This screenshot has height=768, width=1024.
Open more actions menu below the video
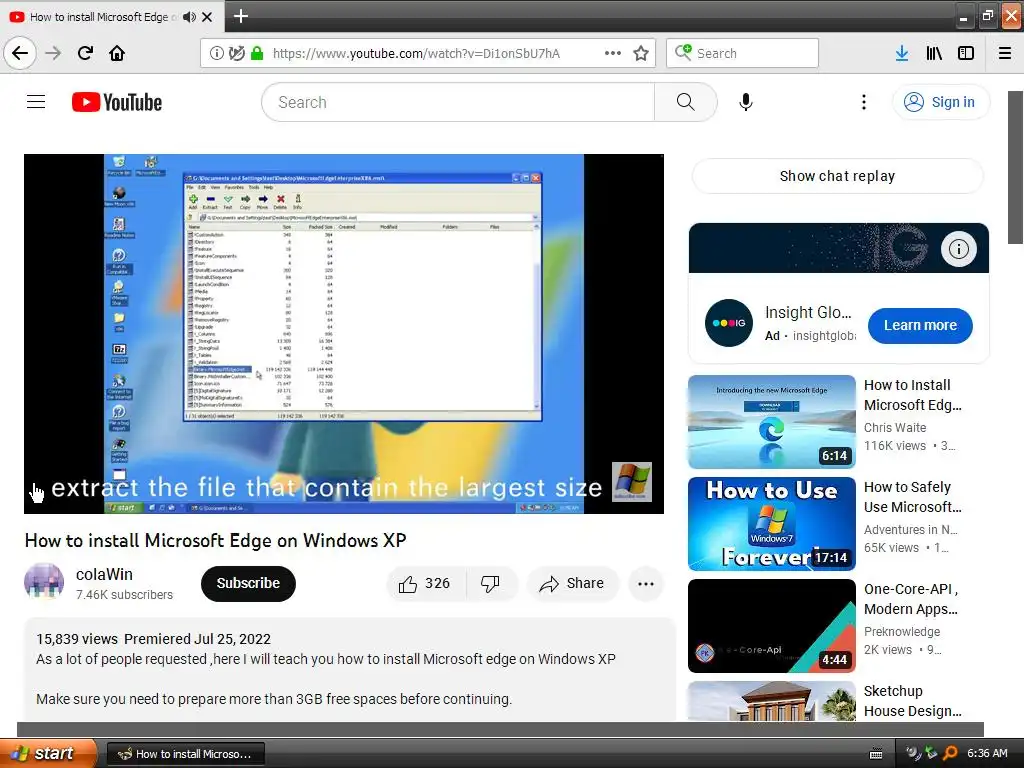(646, 583)
